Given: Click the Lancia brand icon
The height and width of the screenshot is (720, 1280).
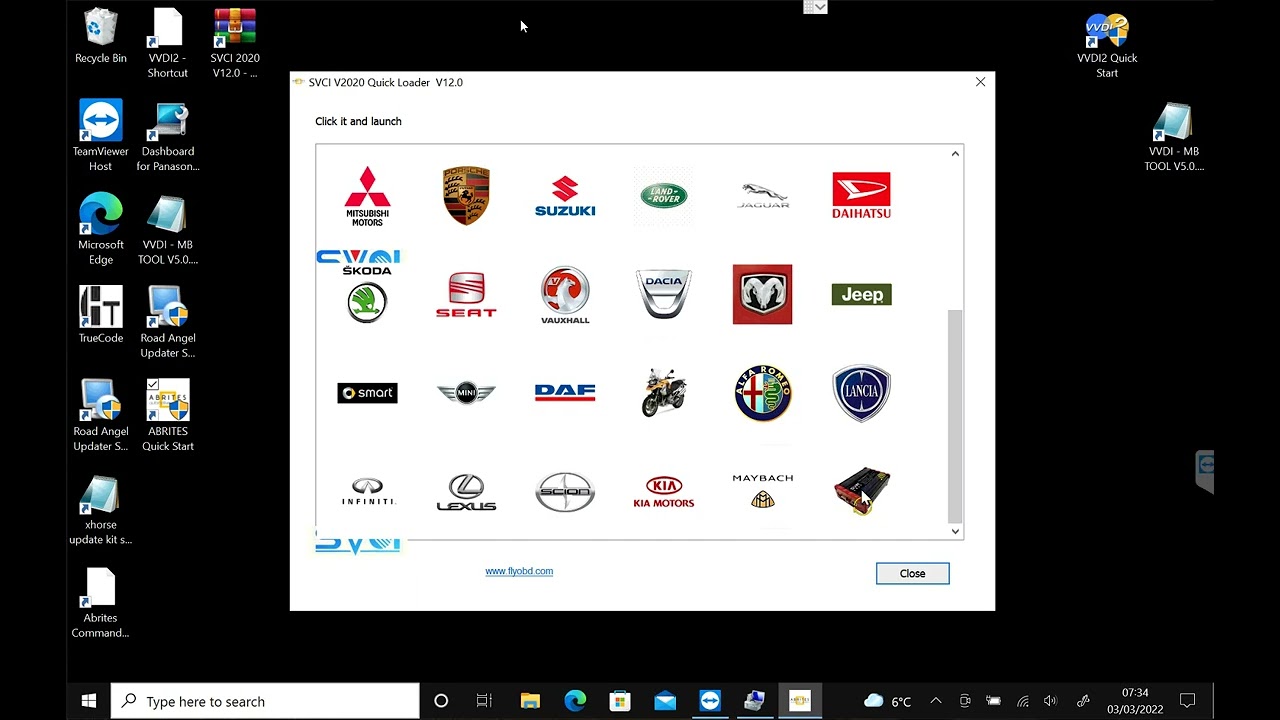Looking at the screenshot, I should 861,393.
